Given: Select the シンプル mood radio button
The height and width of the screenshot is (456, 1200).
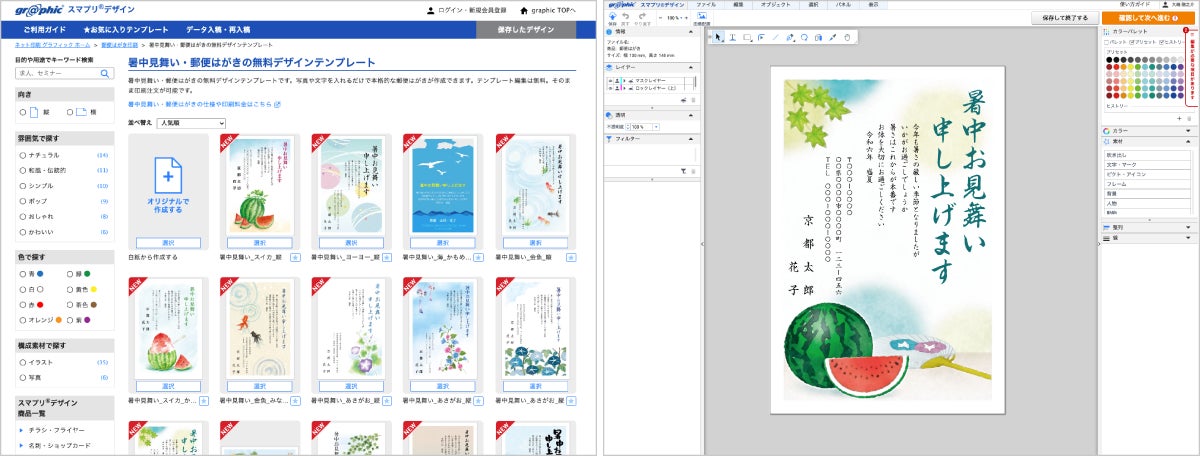Looking at the screenshot, I should [x=21, y=185].
